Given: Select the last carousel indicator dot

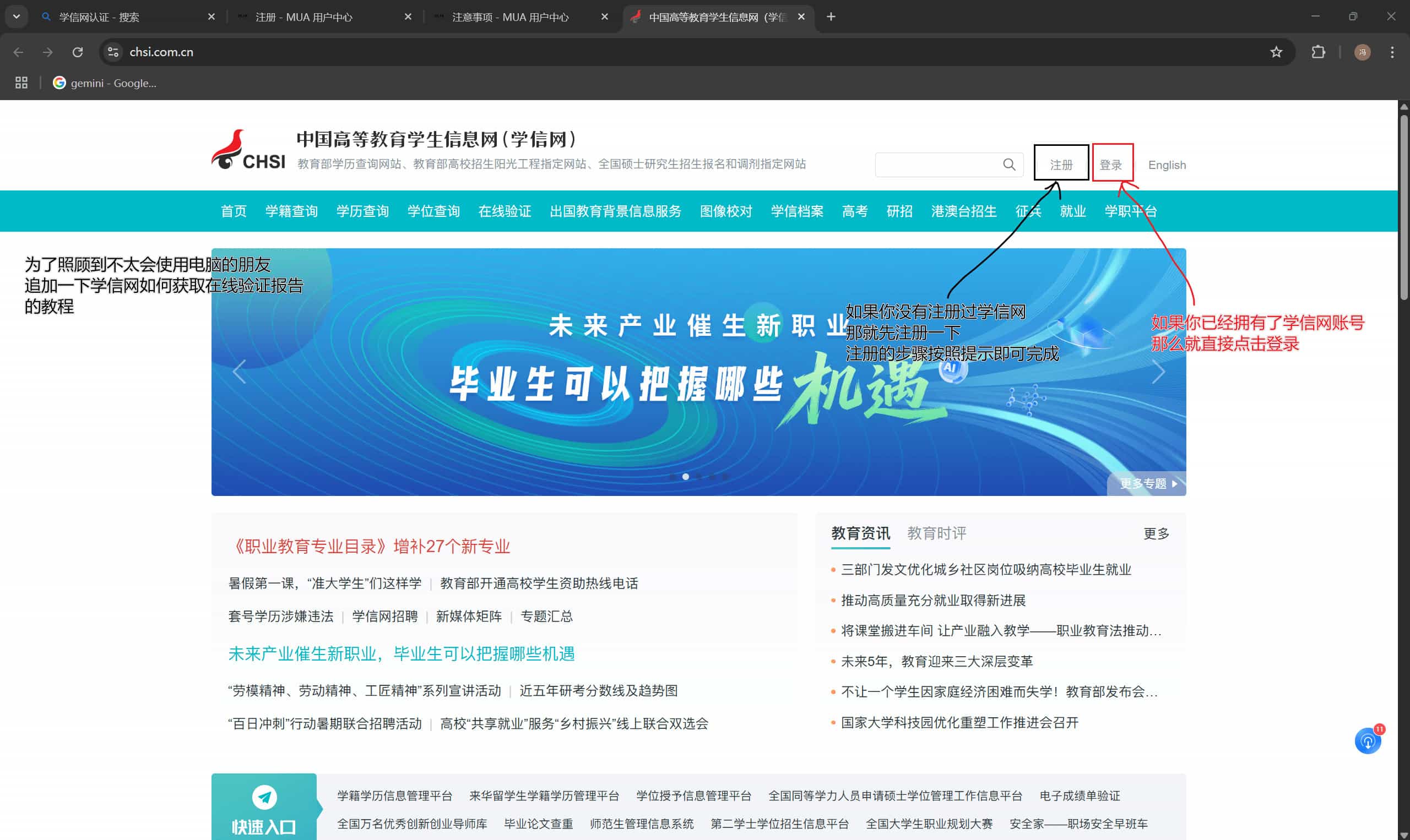Looking at the screenshot, I should click(x=725, y=477).
